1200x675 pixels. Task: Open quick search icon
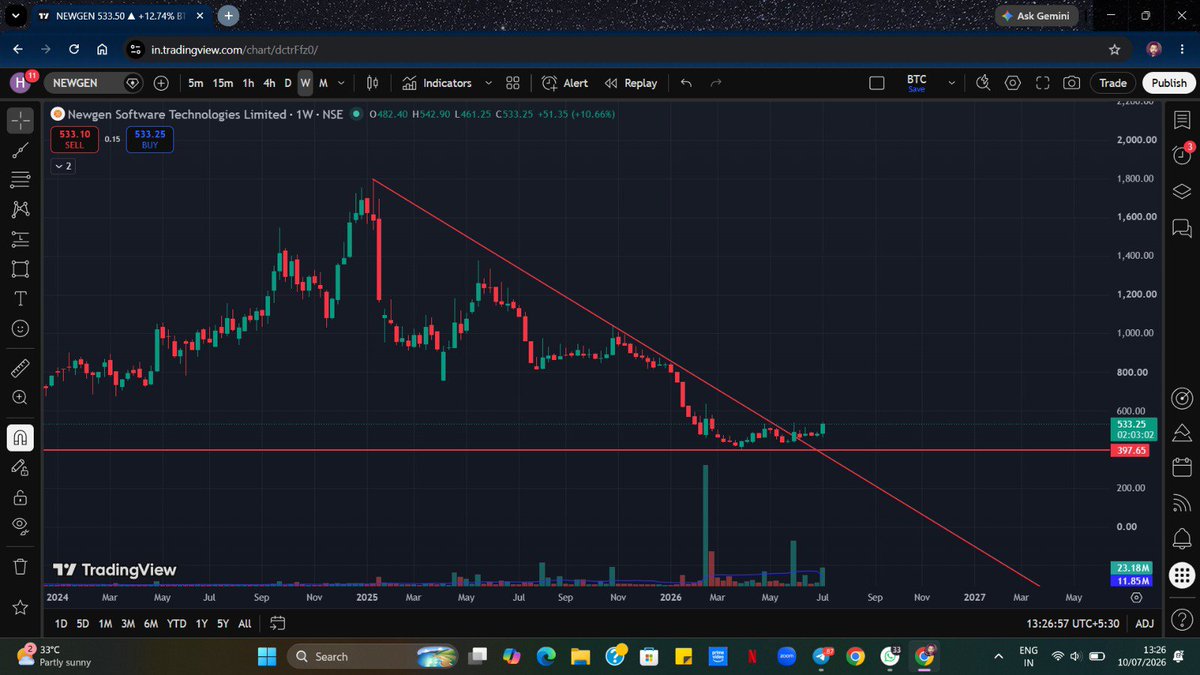(x=983, y=83)
